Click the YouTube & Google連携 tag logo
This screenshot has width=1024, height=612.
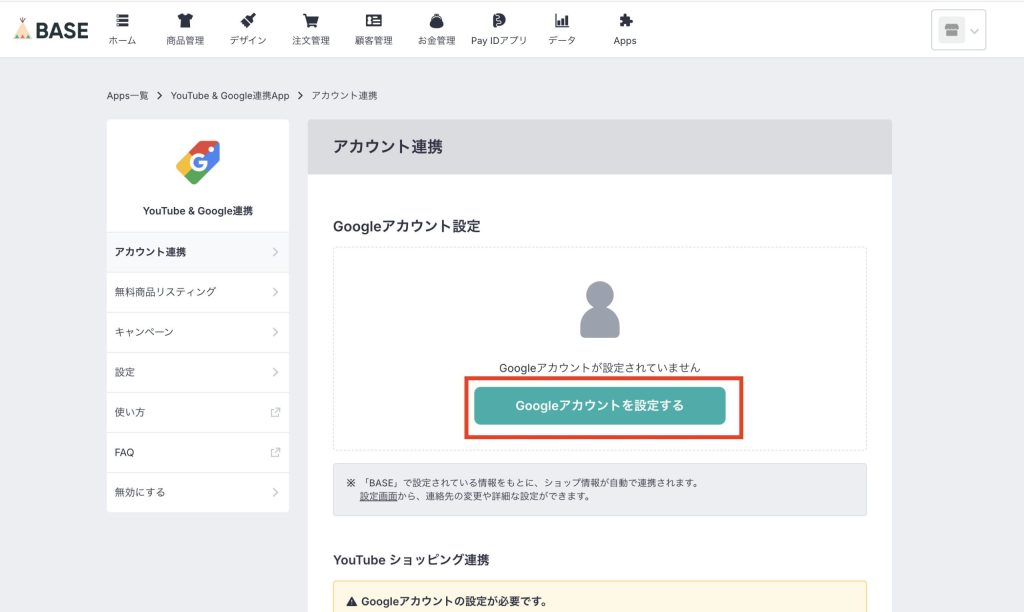click(198, 162)
